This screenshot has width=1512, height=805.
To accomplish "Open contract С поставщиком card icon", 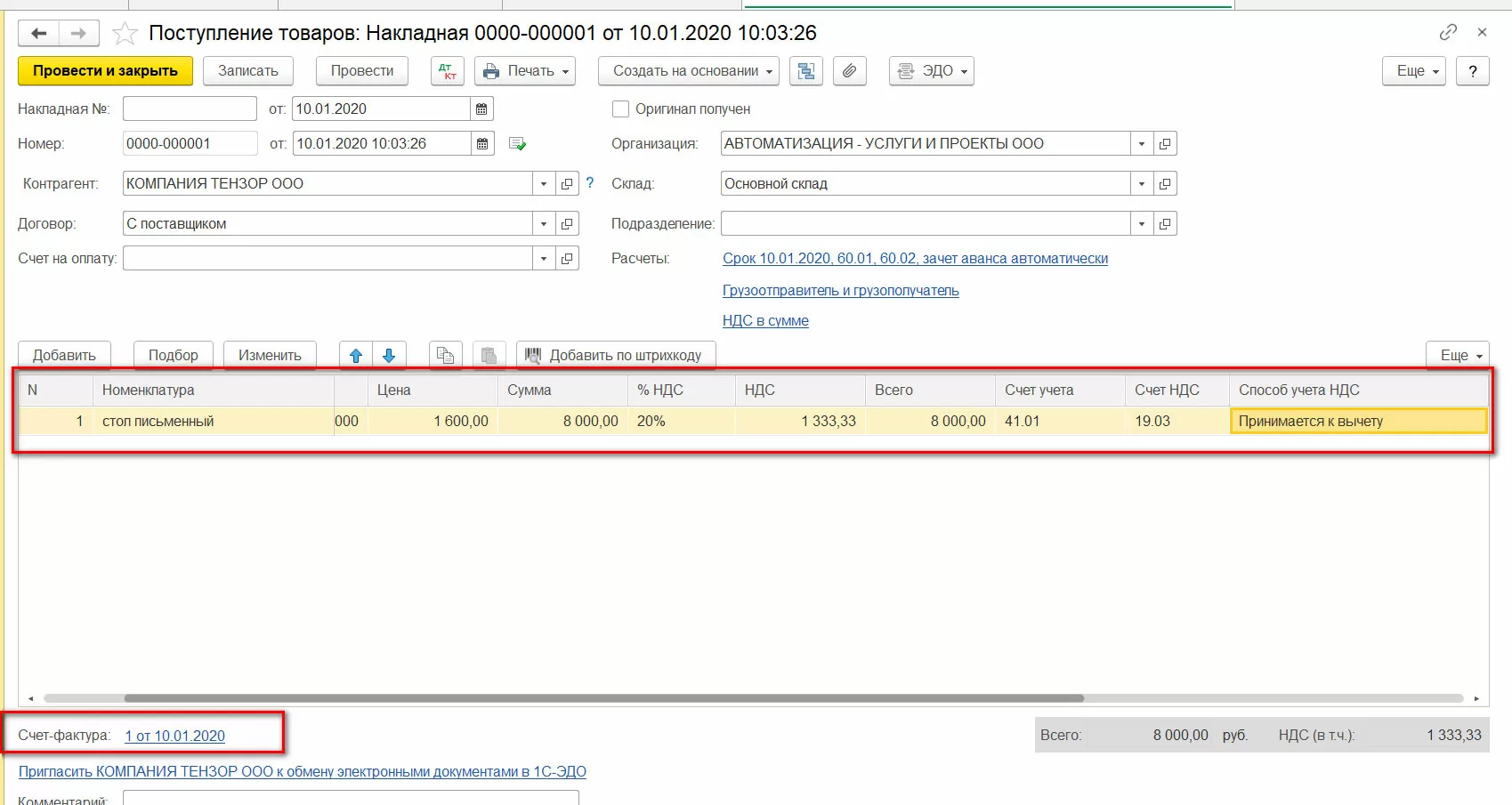I will coord(567,223).
